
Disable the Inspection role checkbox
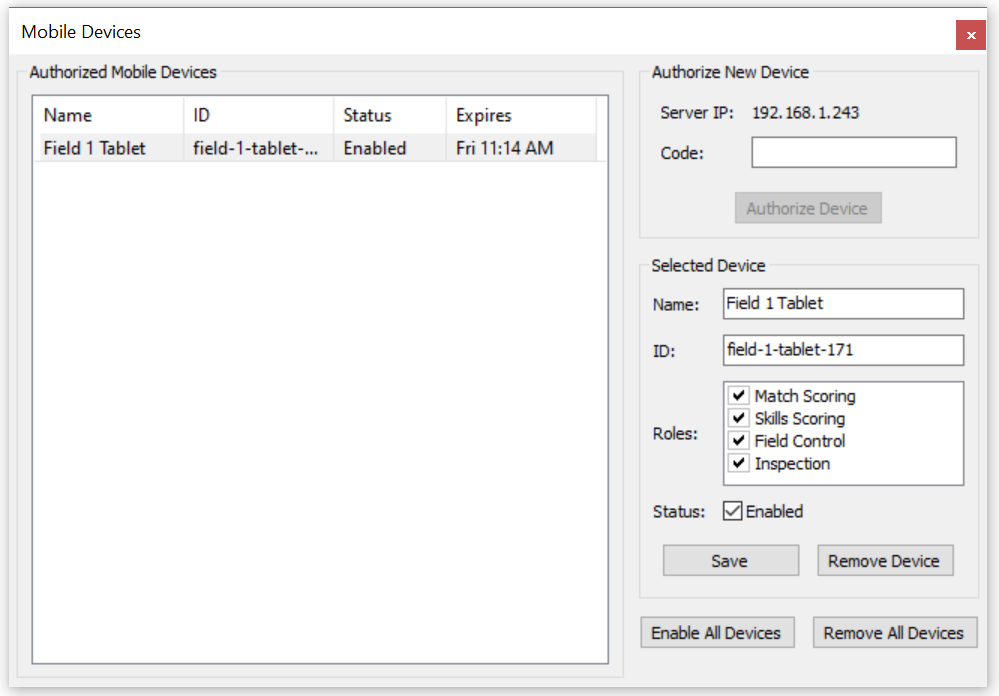pyautogui.click(x=739, y=463)
